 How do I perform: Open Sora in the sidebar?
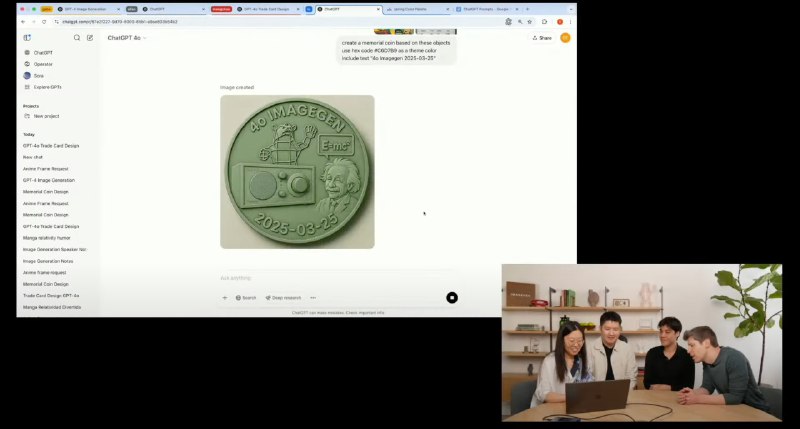(x=34, y=75)
